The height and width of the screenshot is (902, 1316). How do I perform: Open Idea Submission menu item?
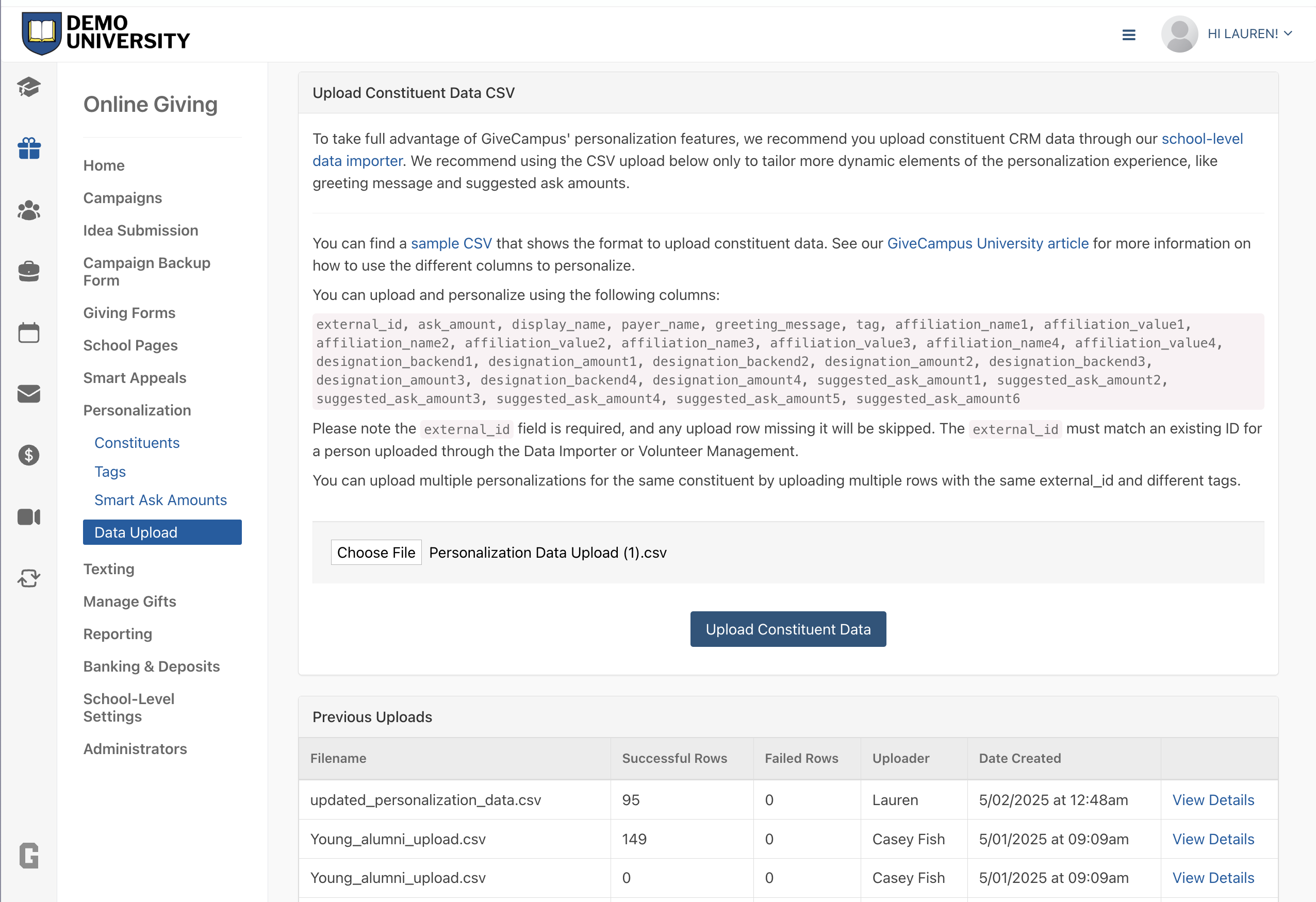[140, 230]
